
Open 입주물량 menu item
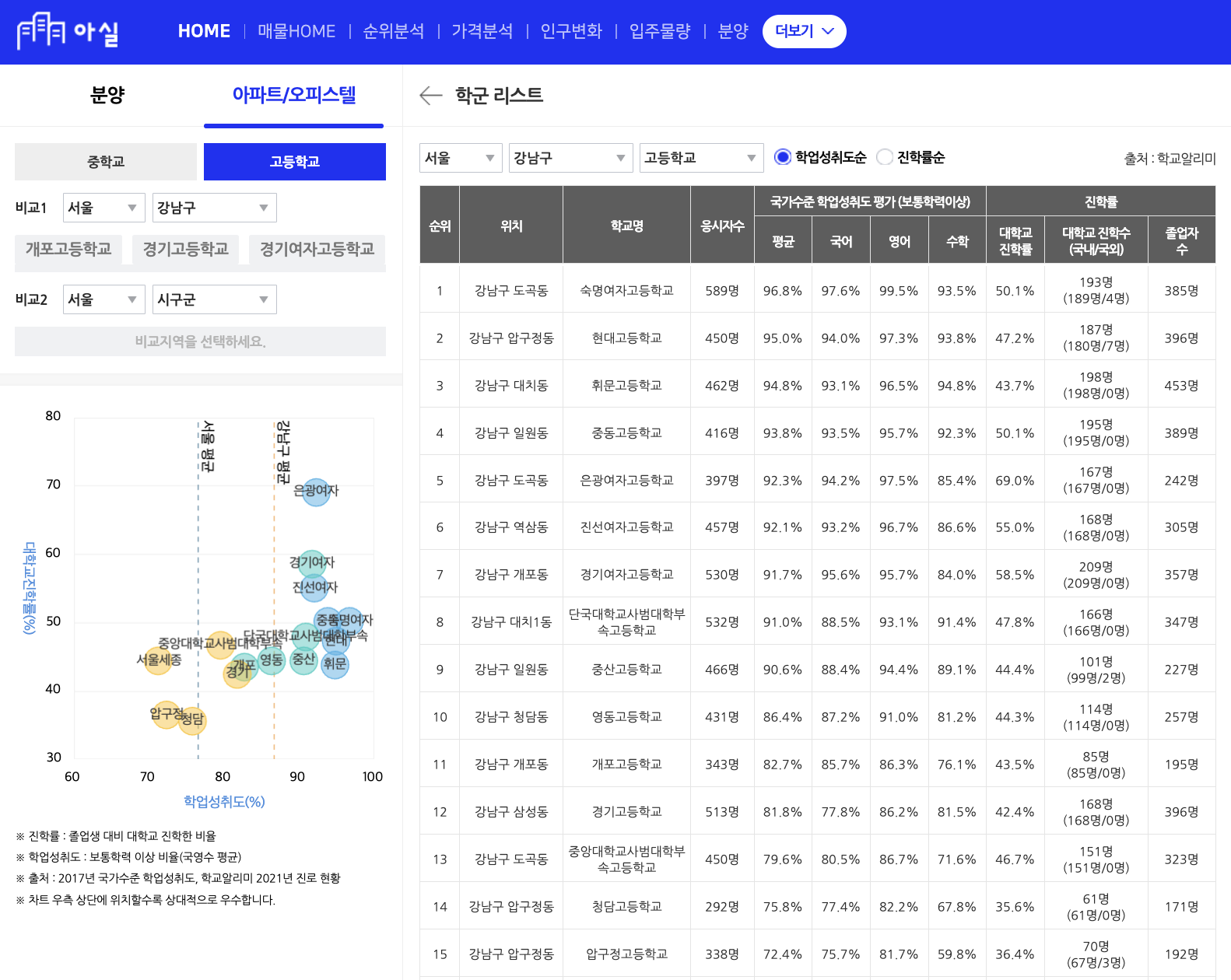[660, 31]
